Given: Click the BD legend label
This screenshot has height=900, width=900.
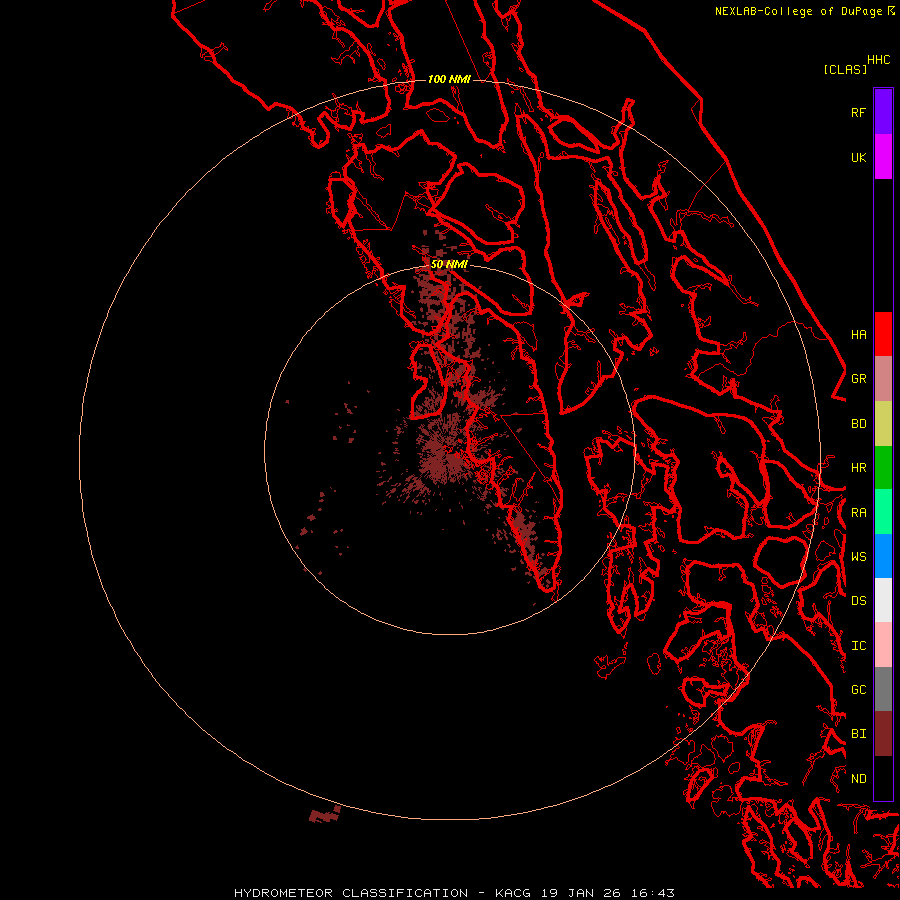Looking at the screenshot, I should click(x=858, y=424).
